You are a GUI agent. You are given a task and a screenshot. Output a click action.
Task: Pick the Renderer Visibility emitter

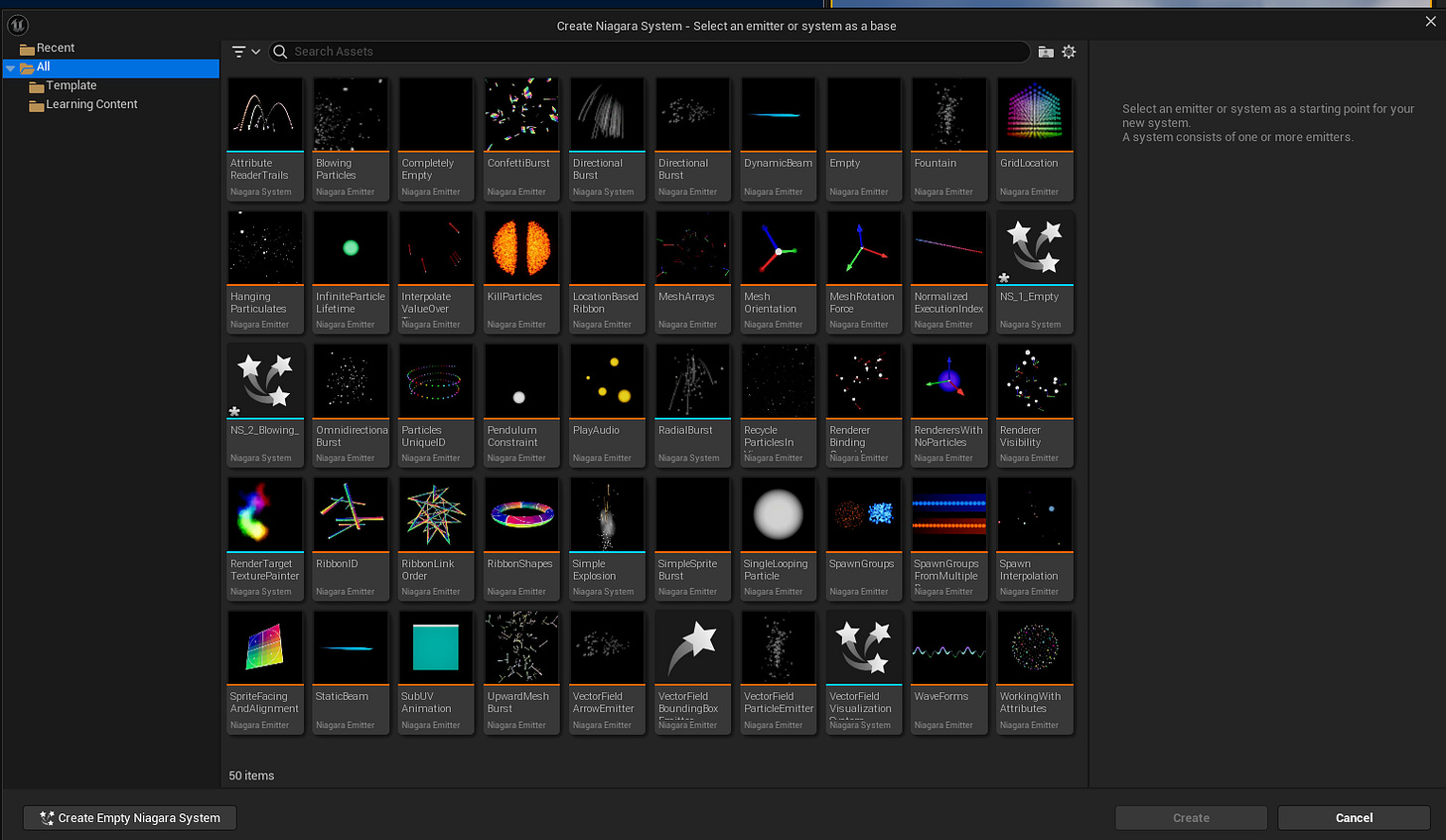[1035, 405]
